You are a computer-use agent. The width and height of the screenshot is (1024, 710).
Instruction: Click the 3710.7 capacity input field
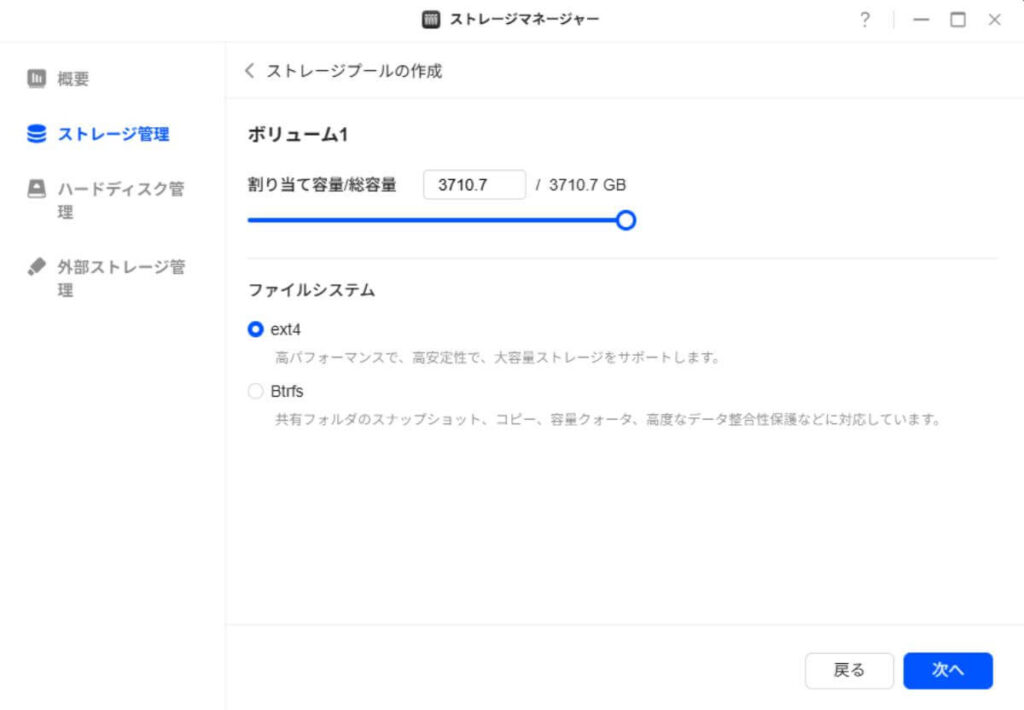pyautogui.click(x=474, y=184)
